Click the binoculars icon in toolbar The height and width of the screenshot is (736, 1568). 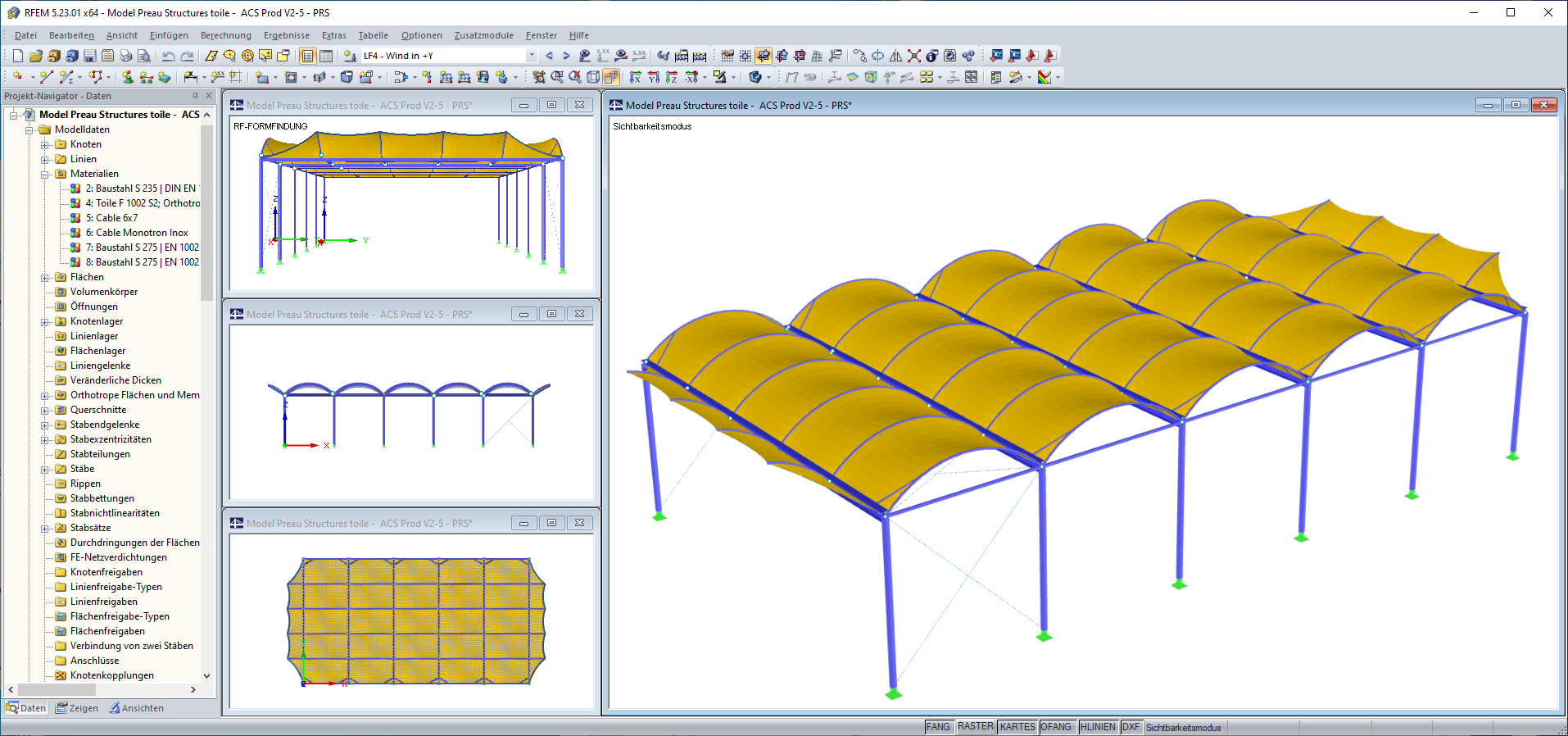(x=663, y=56)
